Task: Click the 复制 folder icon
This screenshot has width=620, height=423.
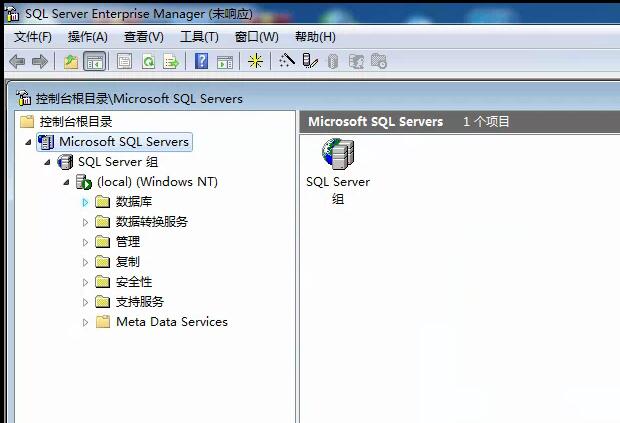Action: pos(102,261)
